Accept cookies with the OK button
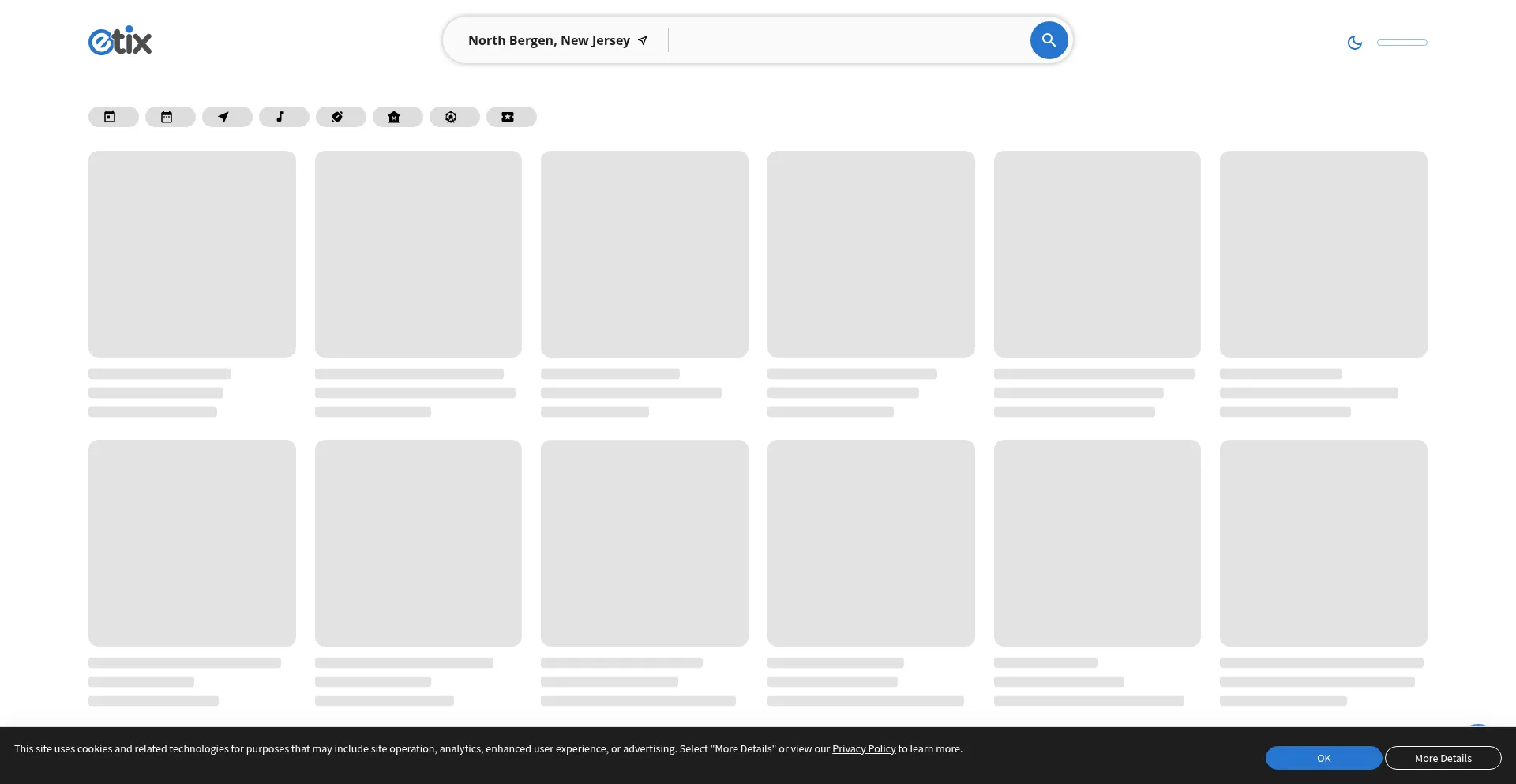 pyautogui.click(x=1323, y=758)
